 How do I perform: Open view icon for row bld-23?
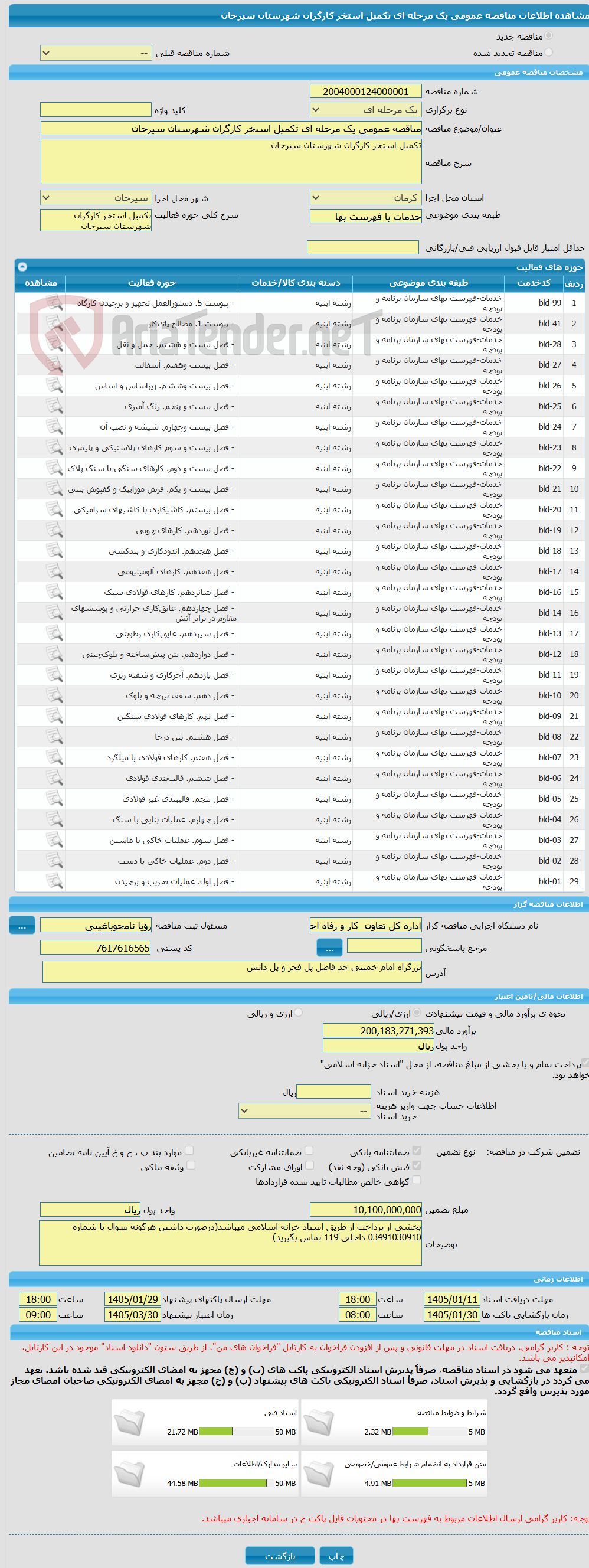55,447
